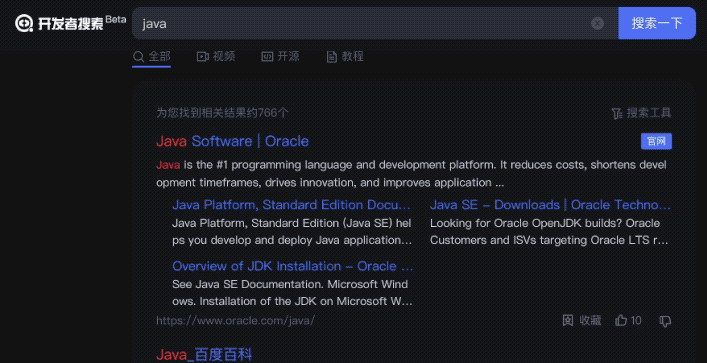Open Java SE - Downloads | Oracle Techno... link
The height and width of the screenshot is (363, 707).
click(550, 205)
